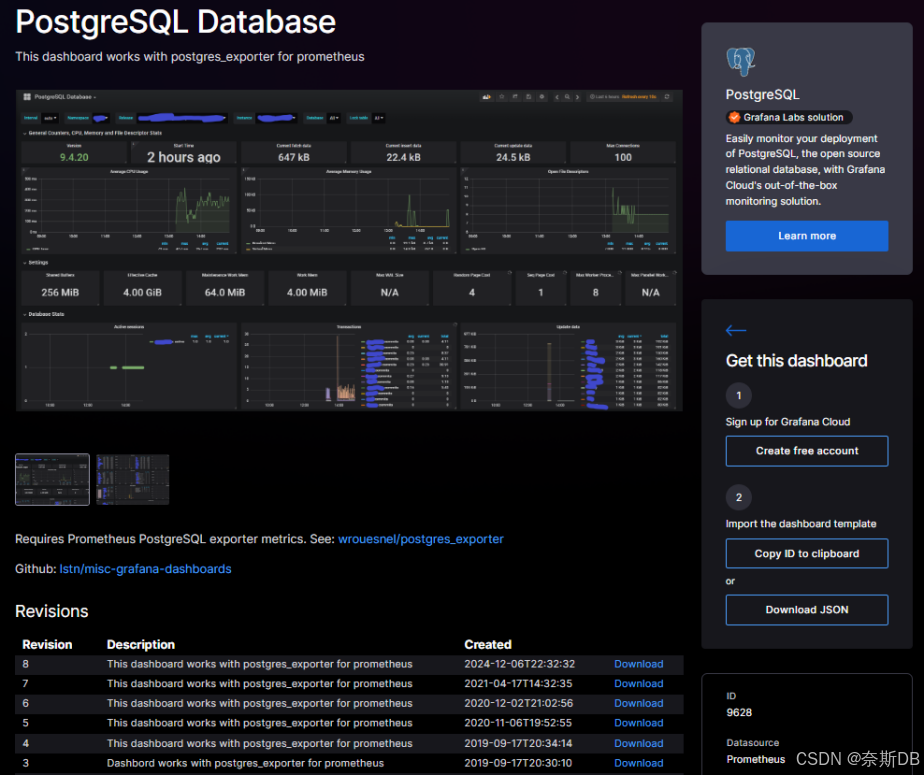Viewport: 924px width, 775px height.
Task: Click the Created column header
Action: tap(488, 644)
